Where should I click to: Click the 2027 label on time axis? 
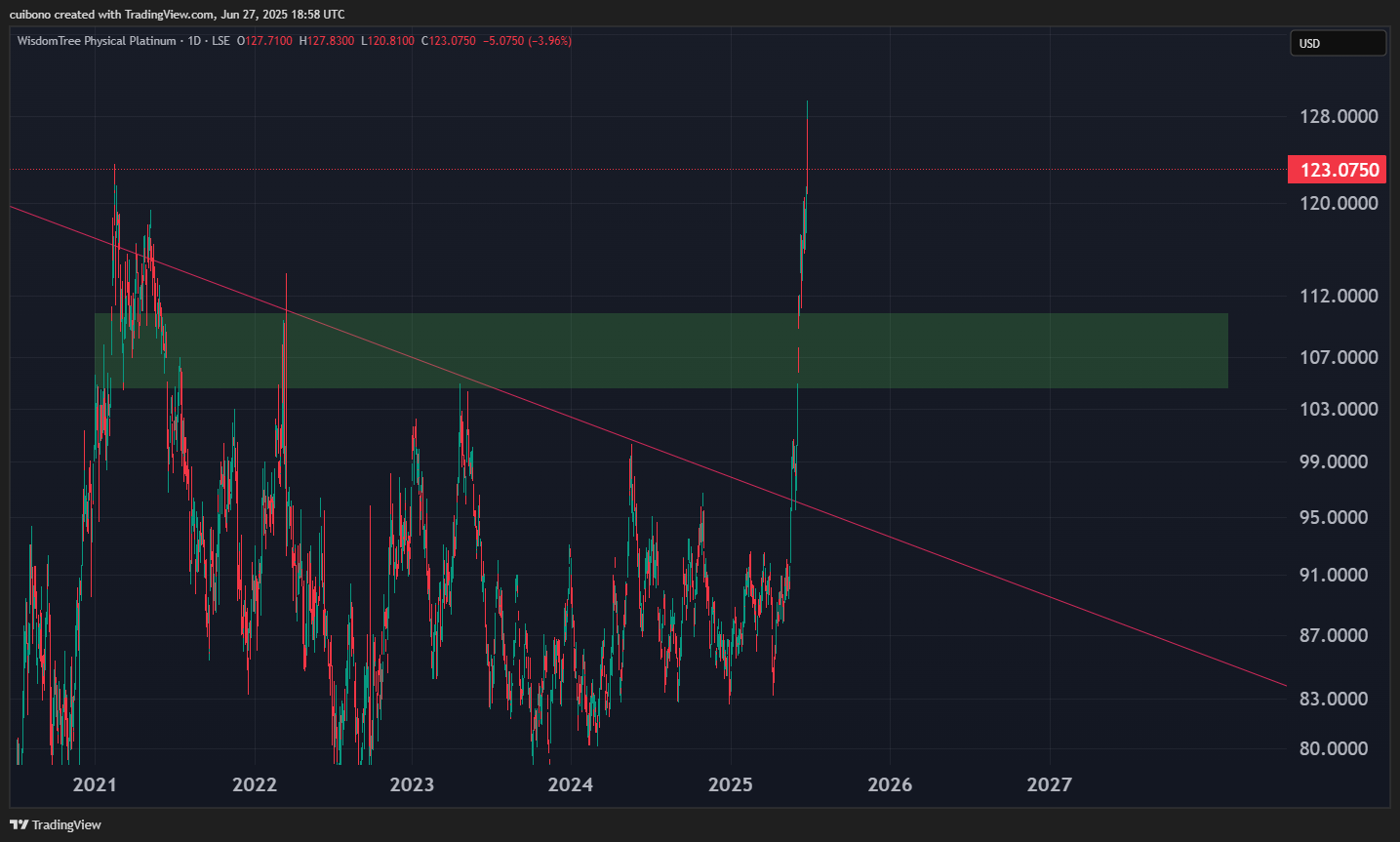(x=1049, y=784)
